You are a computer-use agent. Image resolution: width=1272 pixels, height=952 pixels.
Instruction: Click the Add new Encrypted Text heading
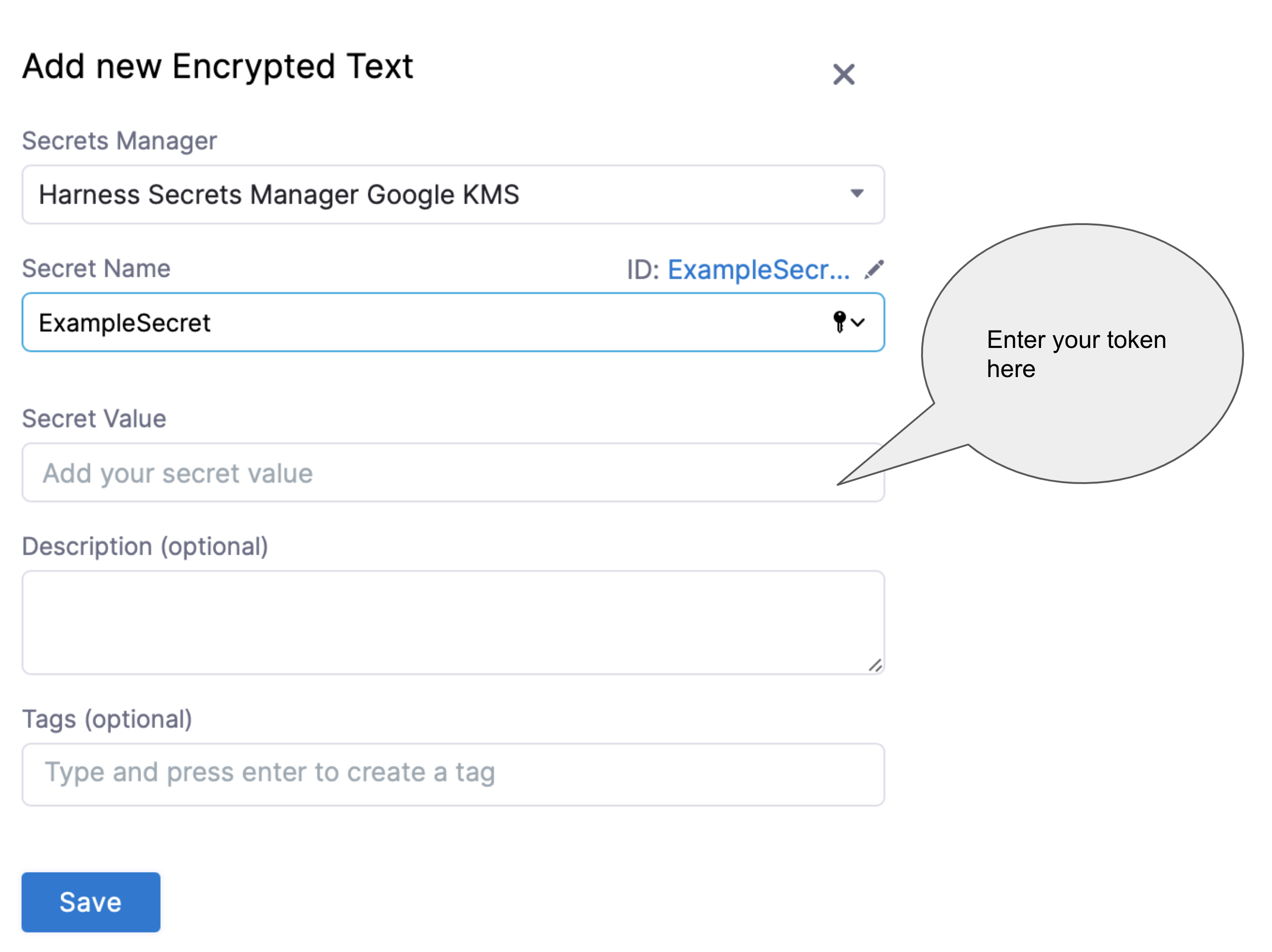click(x=217, y=67)
